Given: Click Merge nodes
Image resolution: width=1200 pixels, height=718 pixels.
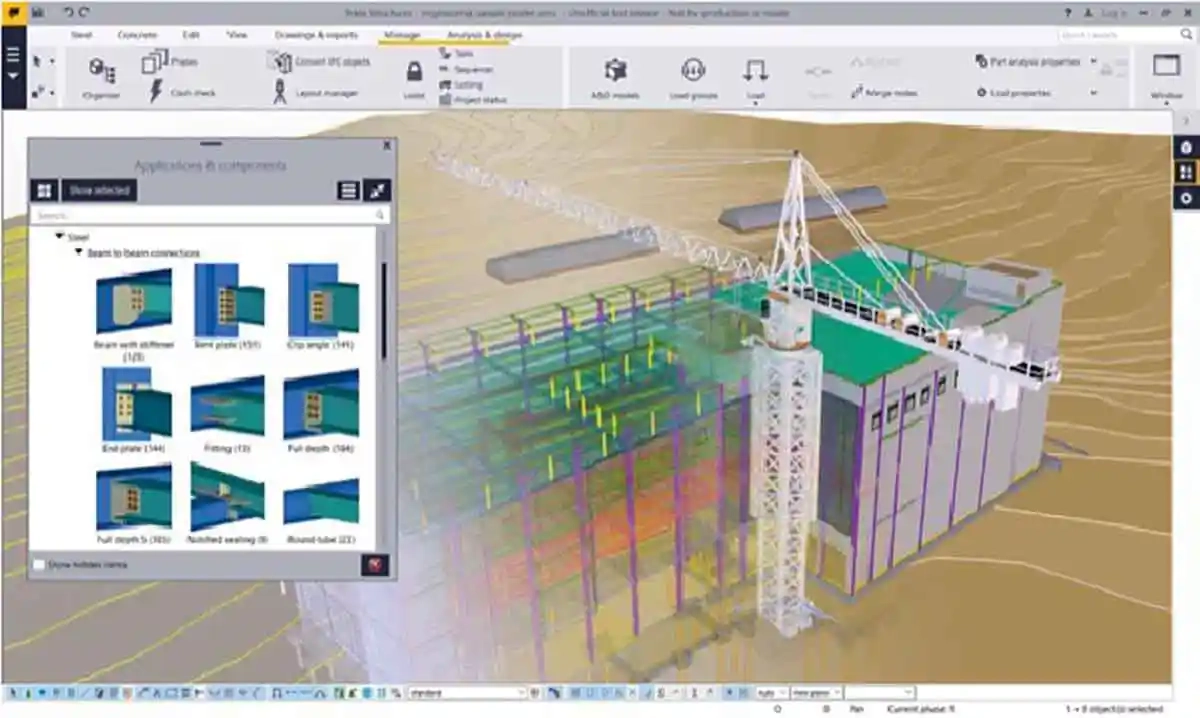Looking at the screenshot, I should [884, 93].
